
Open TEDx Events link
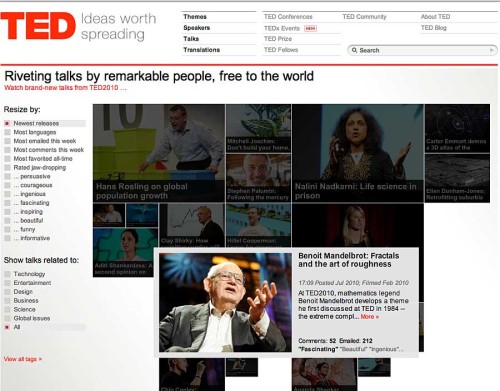(282, 28)
